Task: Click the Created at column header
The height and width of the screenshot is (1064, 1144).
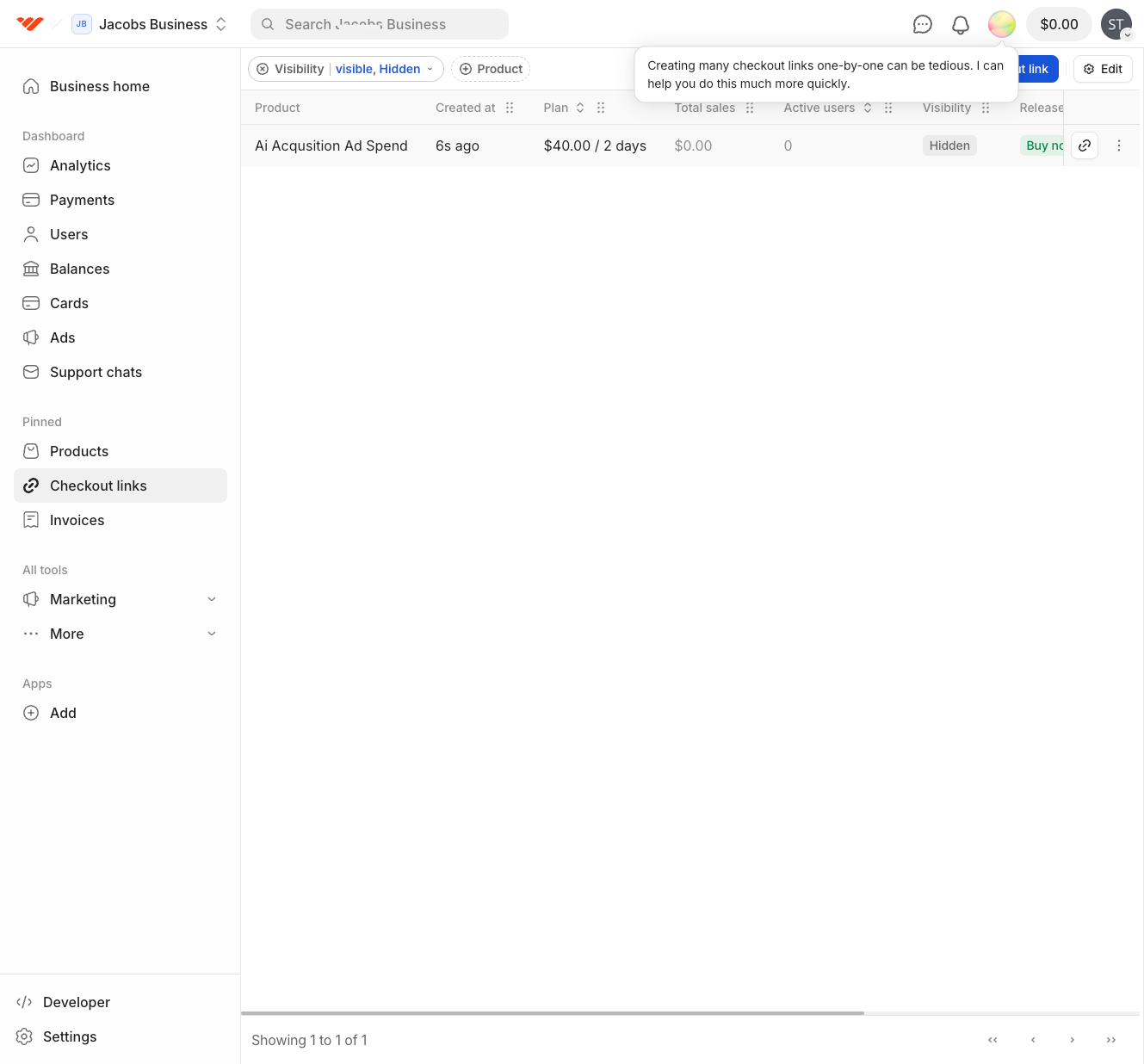Action: click(x=466, y=108)
